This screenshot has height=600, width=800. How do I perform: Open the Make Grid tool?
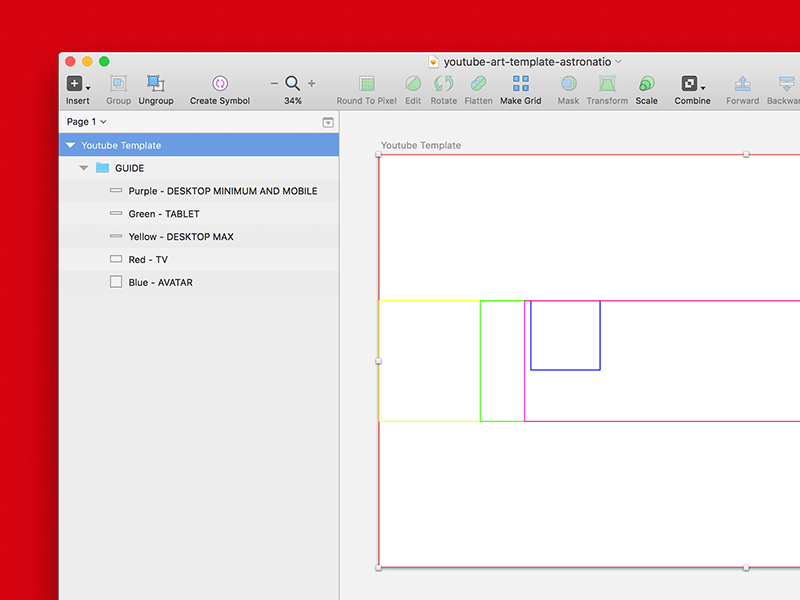pyautogui.click(x=521, y=84)
